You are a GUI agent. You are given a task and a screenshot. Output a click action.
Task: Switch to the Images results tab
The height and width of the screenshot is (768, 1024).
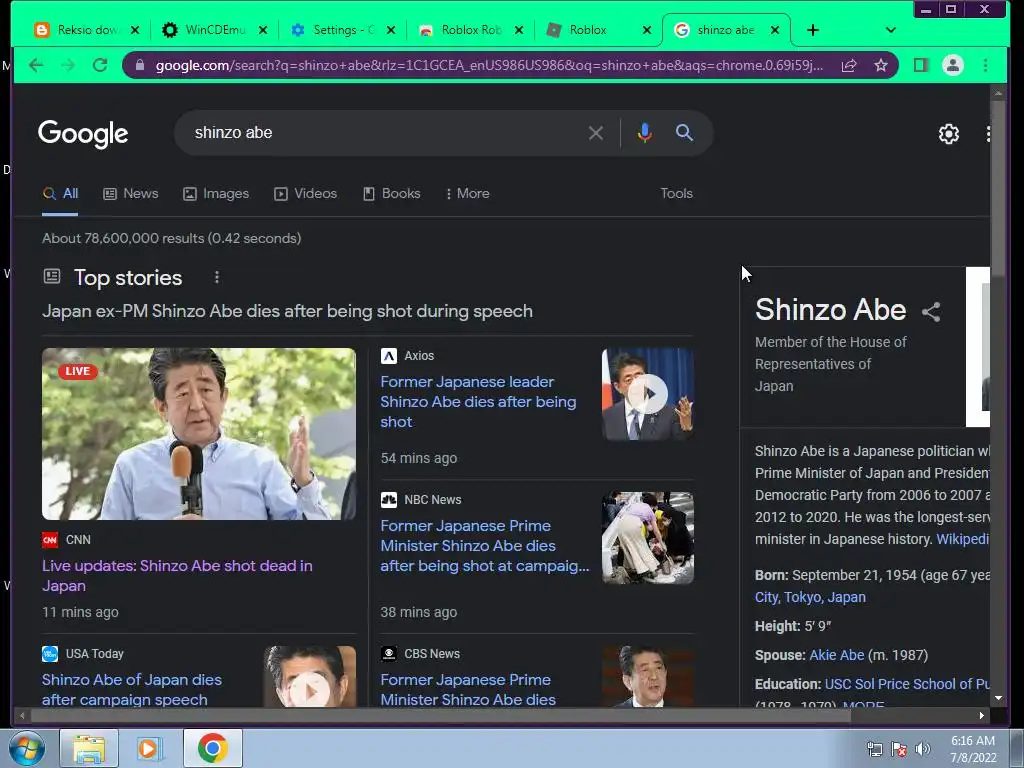[216, 193]
